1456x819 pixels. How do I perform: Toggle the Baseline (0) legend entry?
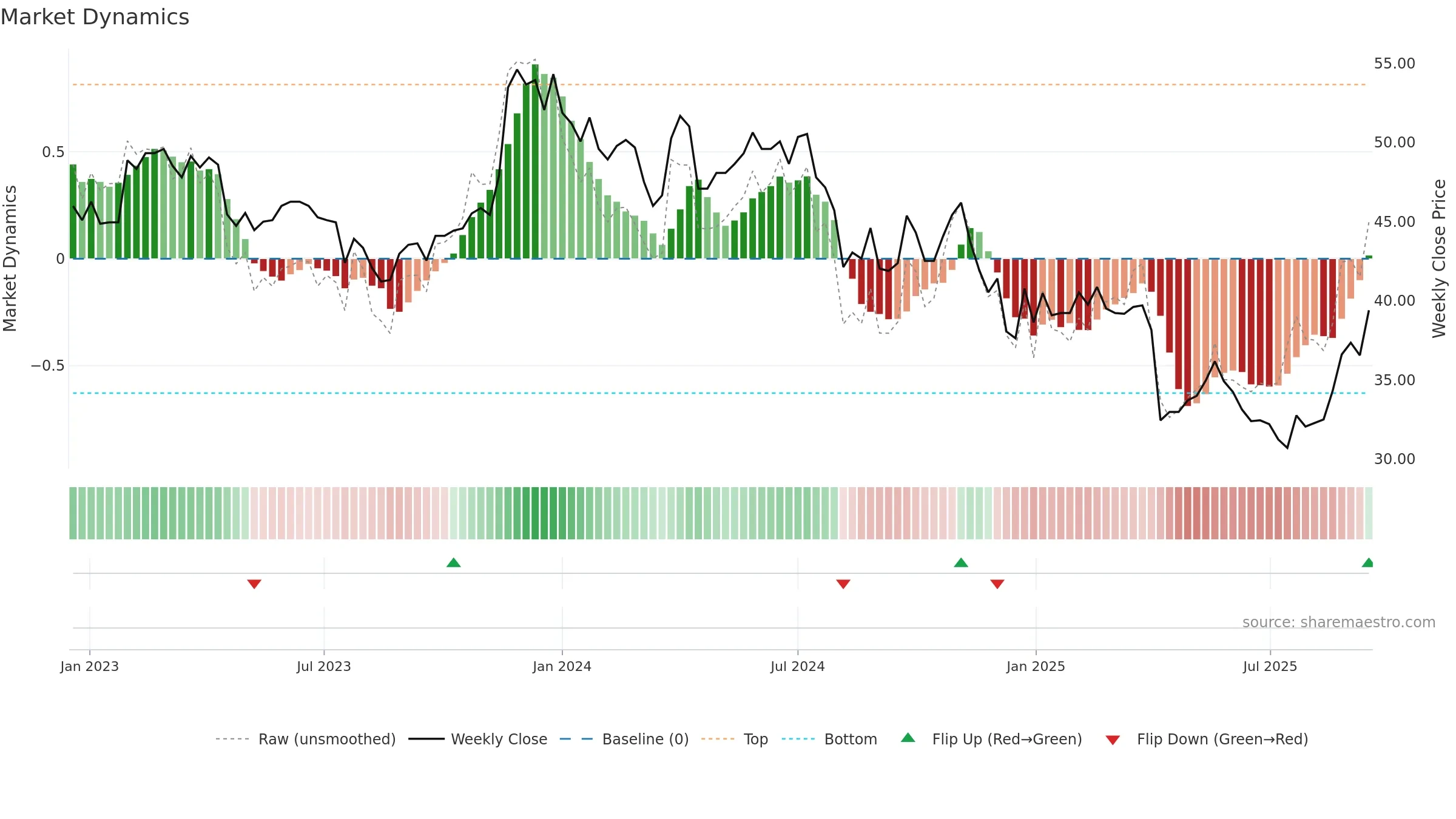pos(624,739)
